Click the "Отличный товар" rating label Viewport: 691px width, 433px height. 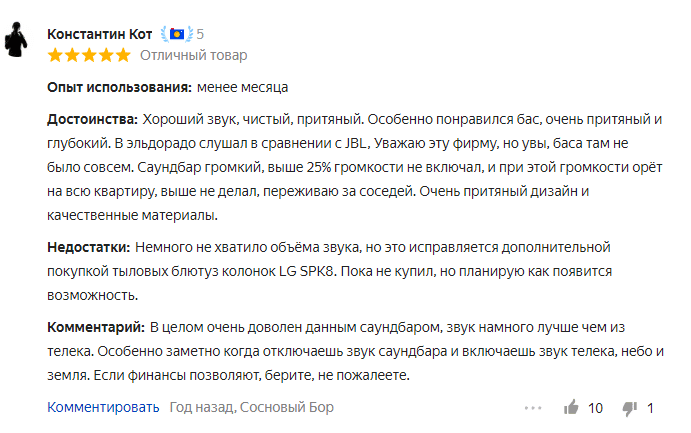click(193, 56)
